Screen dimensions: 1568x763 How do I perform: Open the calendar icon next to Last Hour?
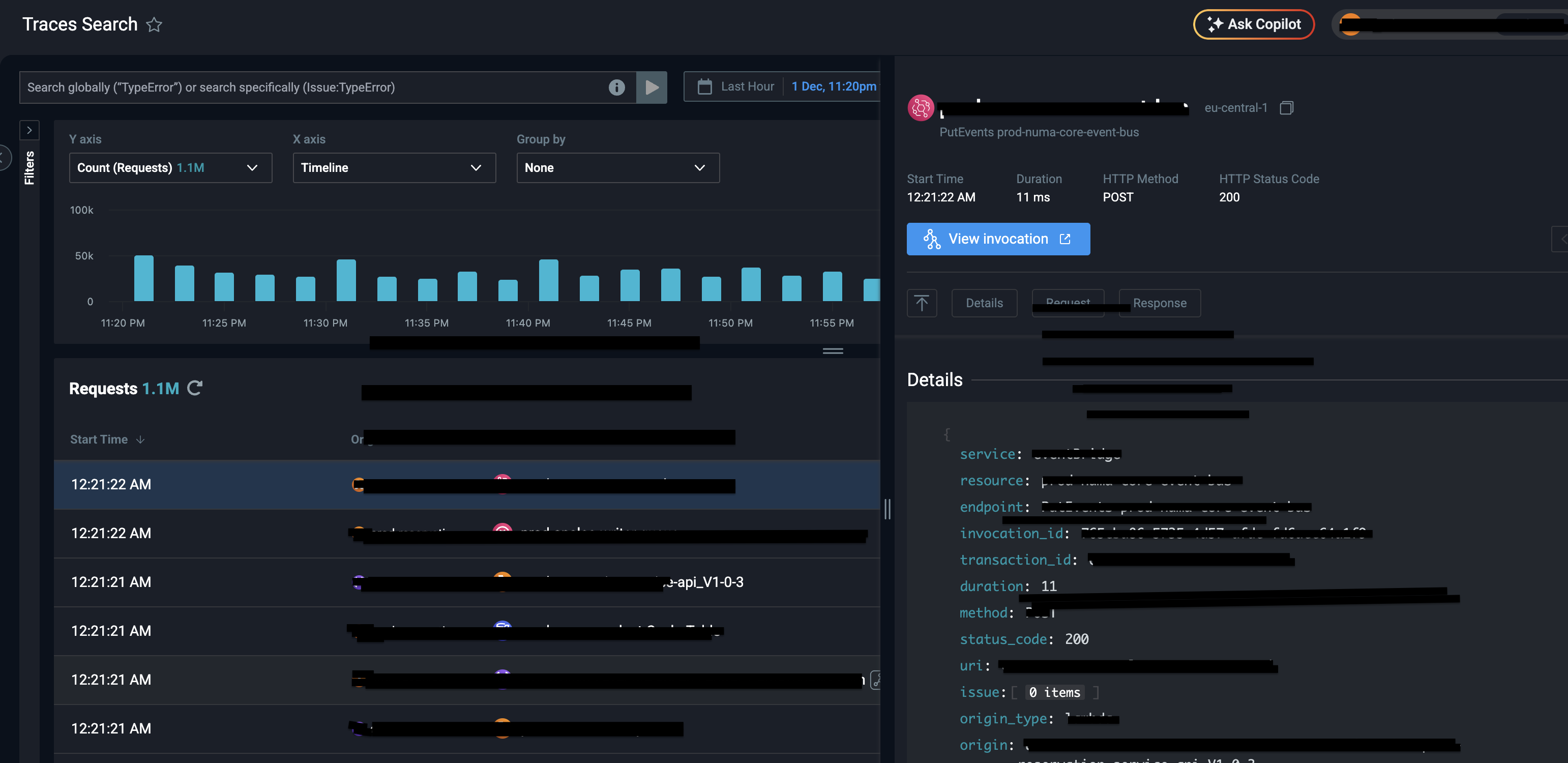pos(704,86)
